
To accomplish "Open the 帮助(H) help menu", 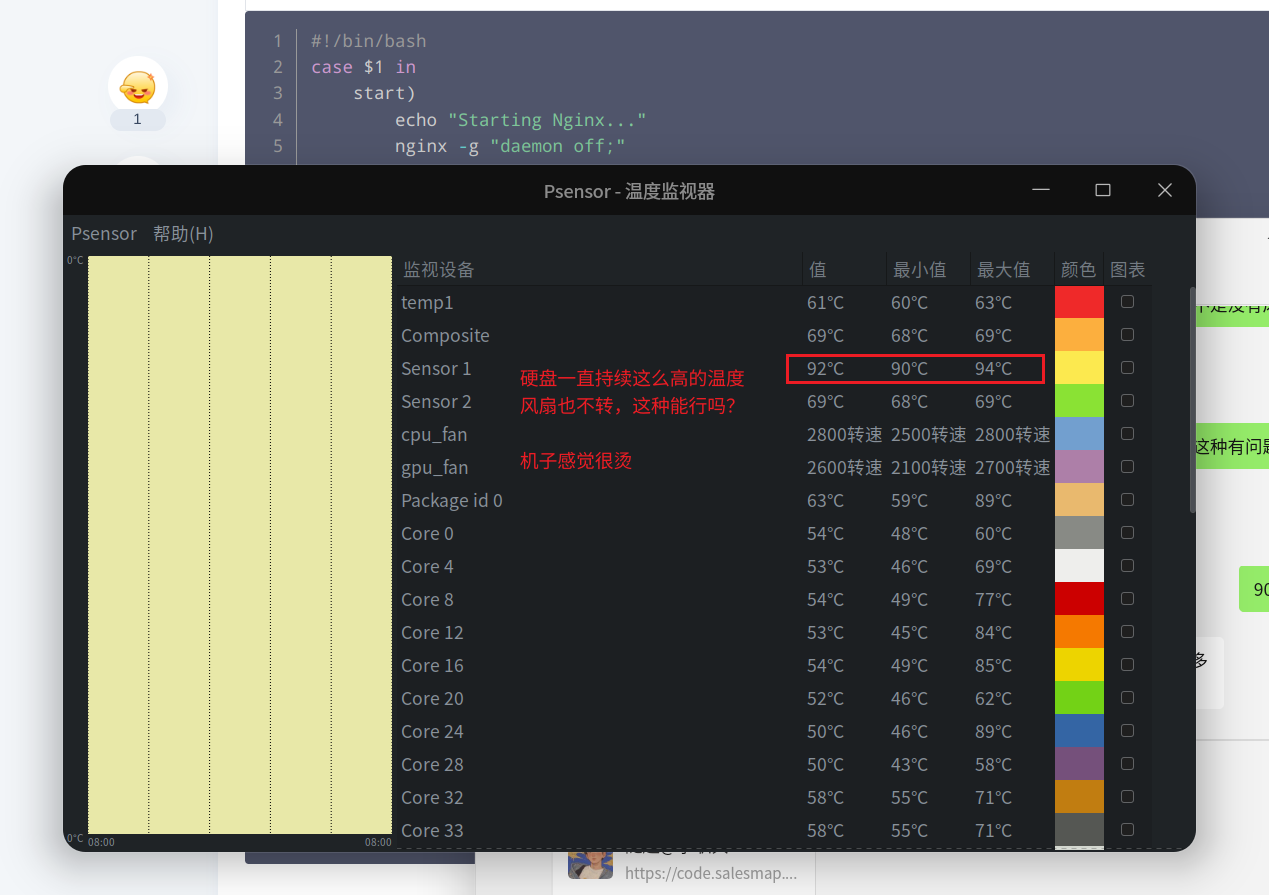I will (x=183, y=233).
